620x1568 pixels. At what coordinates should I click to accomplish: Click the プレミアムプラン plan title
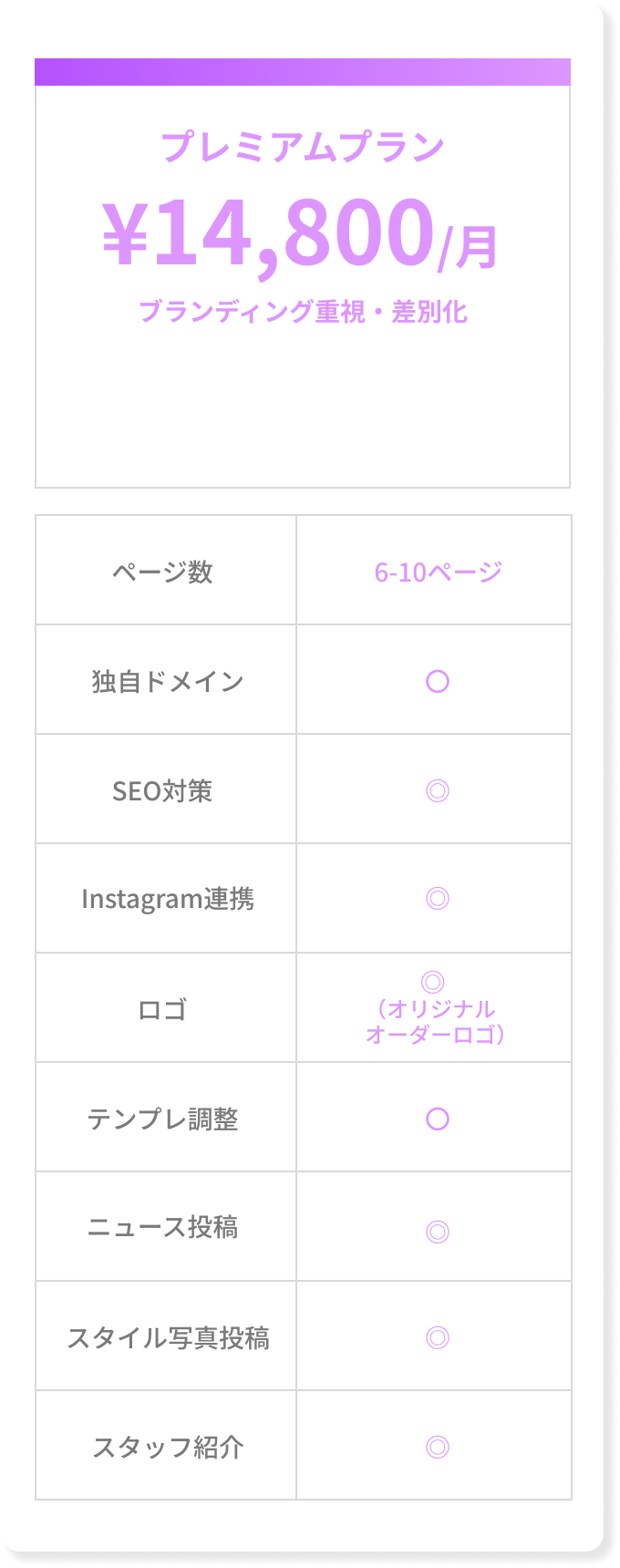point(303,147)
